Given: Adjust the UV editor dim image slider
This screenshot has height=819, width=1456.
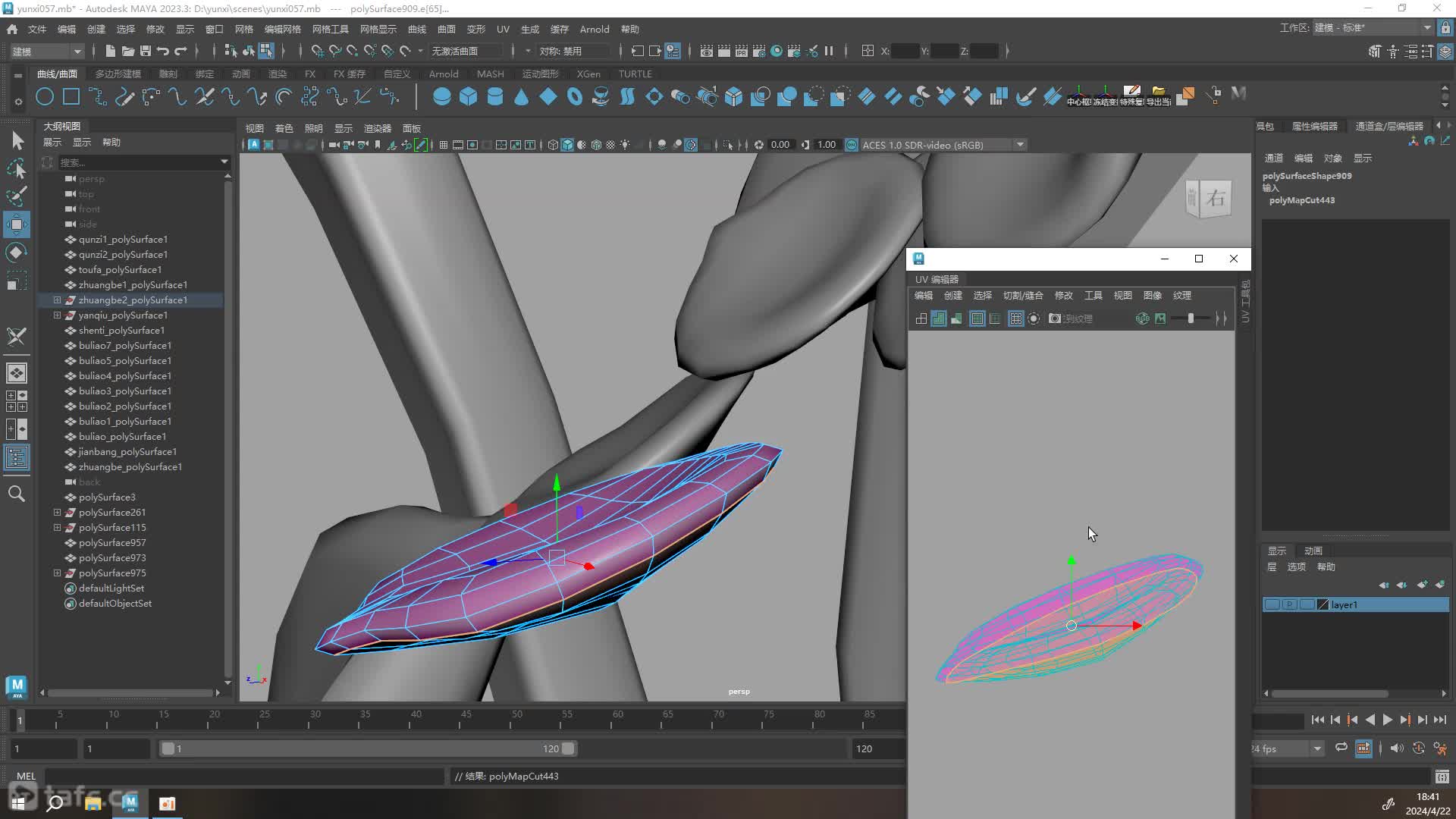Looking at the screenshot, I should [x=1191, y=318].
